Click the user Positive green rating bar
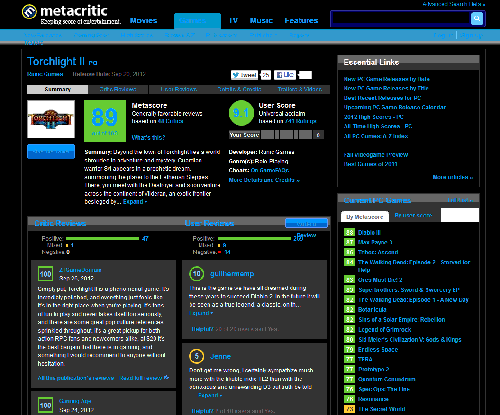Viewport: 500px width, 415px height. click(x=255, y=238)
